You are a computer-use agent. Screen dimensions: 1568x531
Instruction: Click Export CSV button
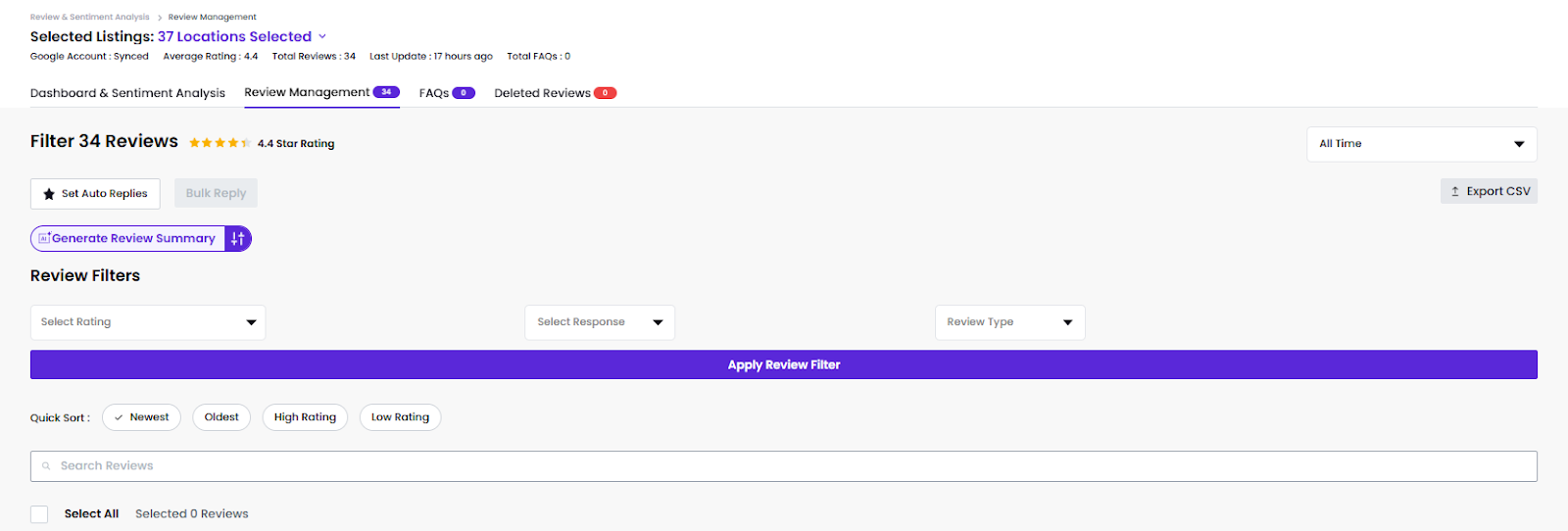point(1489,191)
